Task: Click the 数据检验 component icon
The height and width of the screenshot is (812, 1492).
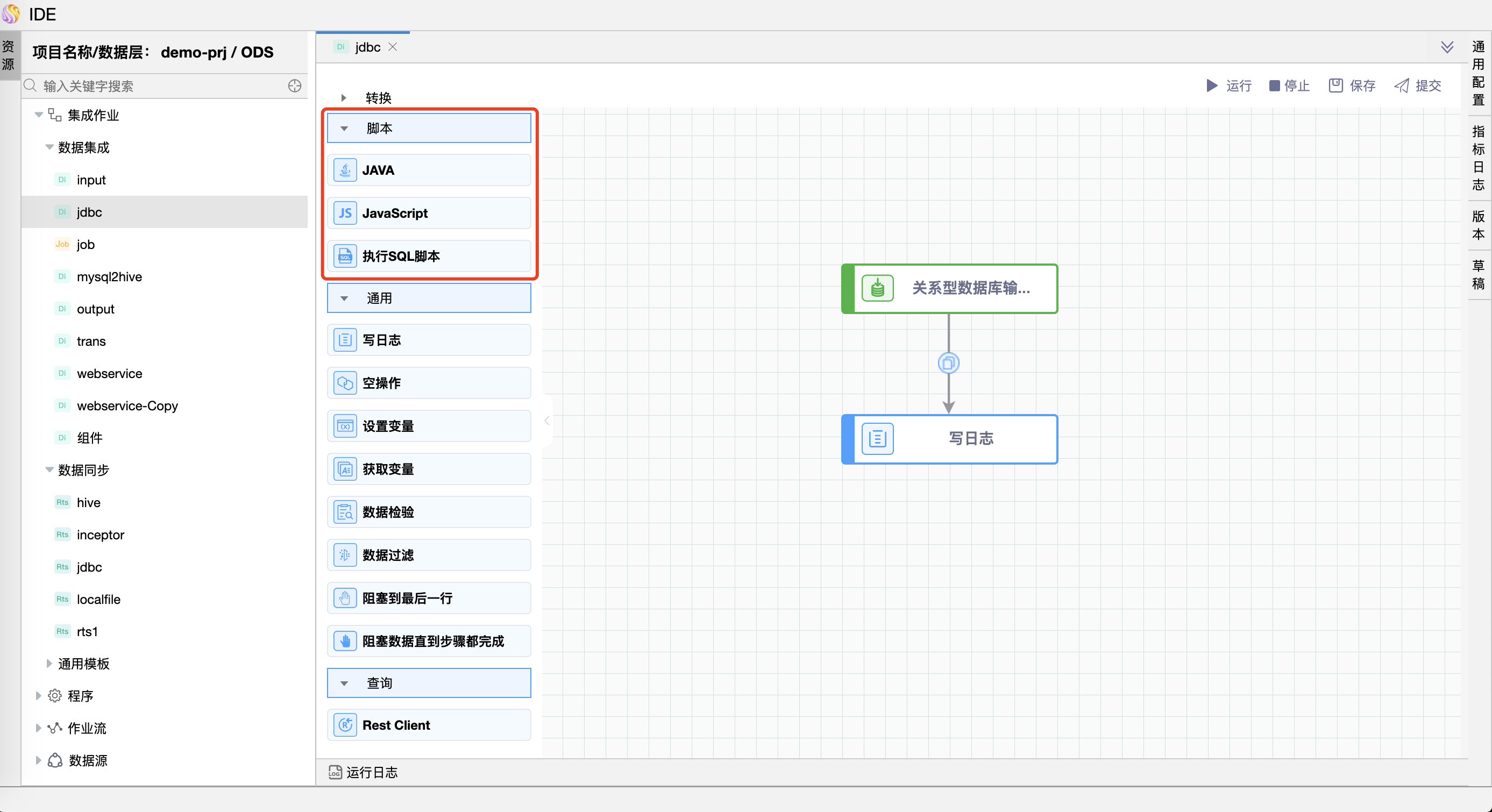Action: point(345,512)
